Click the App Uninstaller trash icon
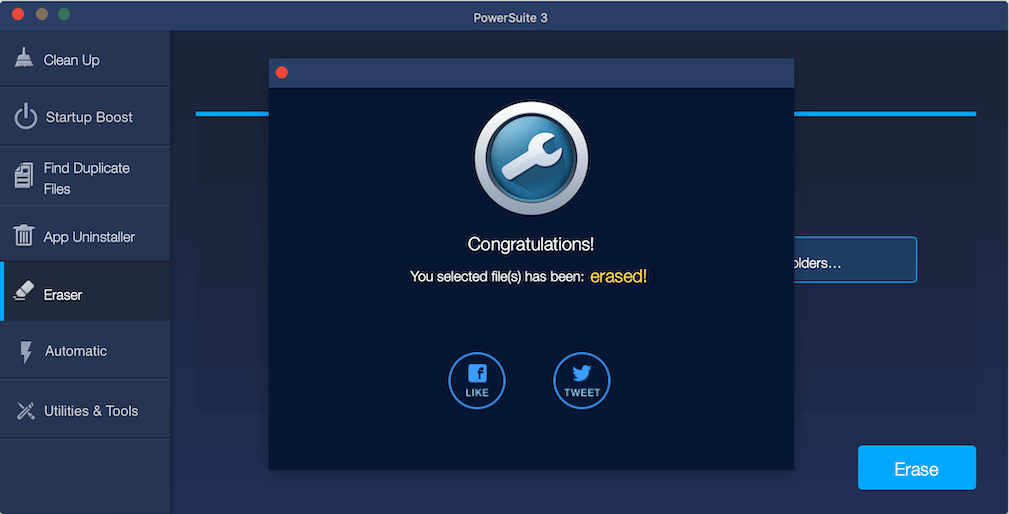The width and height of the screenshot is (1009, 514). pyautogui.click(x=24, y=235)
